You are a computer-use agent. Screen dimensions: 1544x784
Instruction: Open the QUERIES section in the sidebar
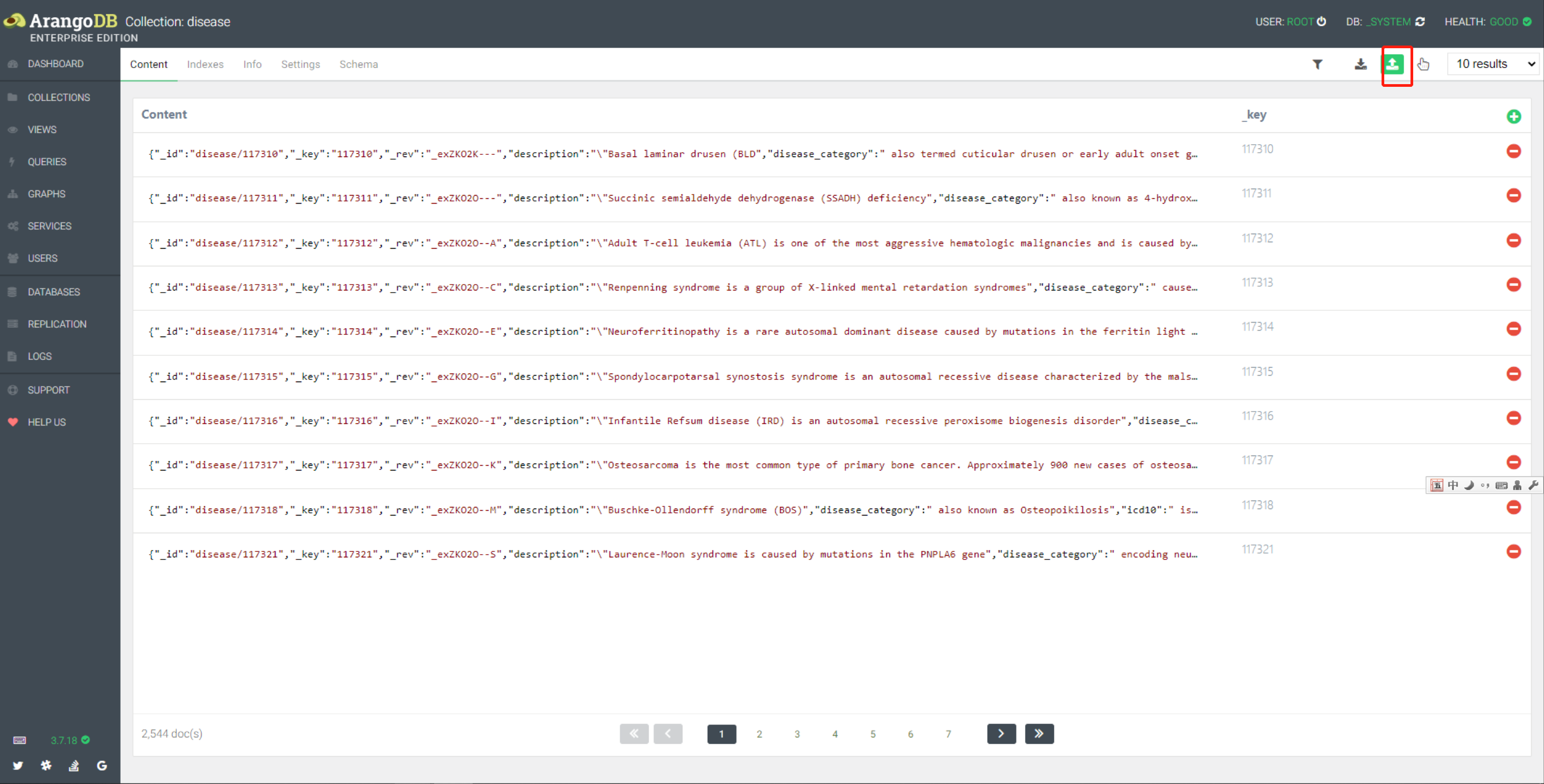click(x=47, y=162)
